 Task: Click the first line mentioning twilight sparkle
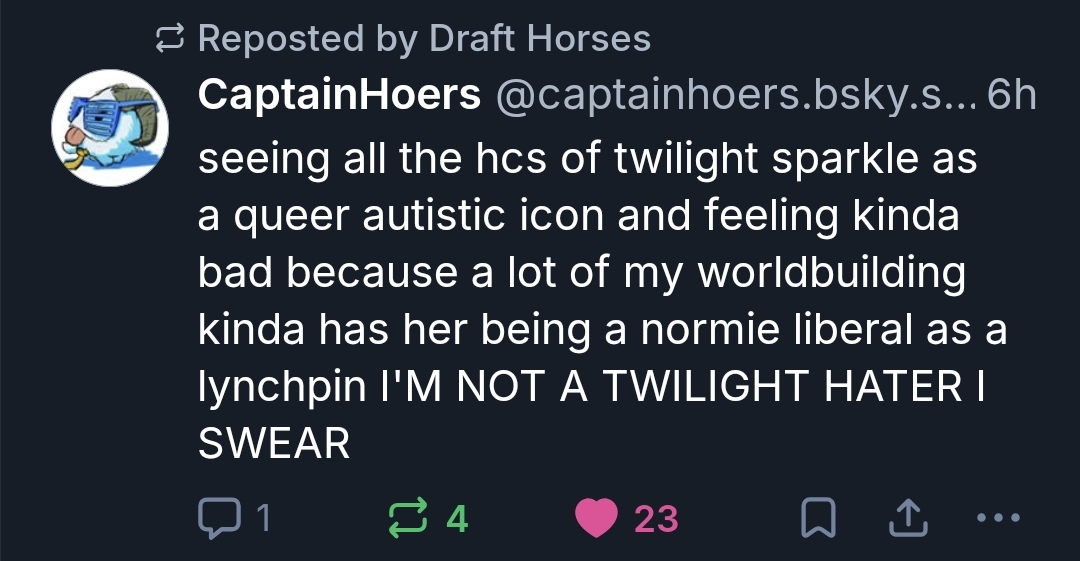pos(587,159)
